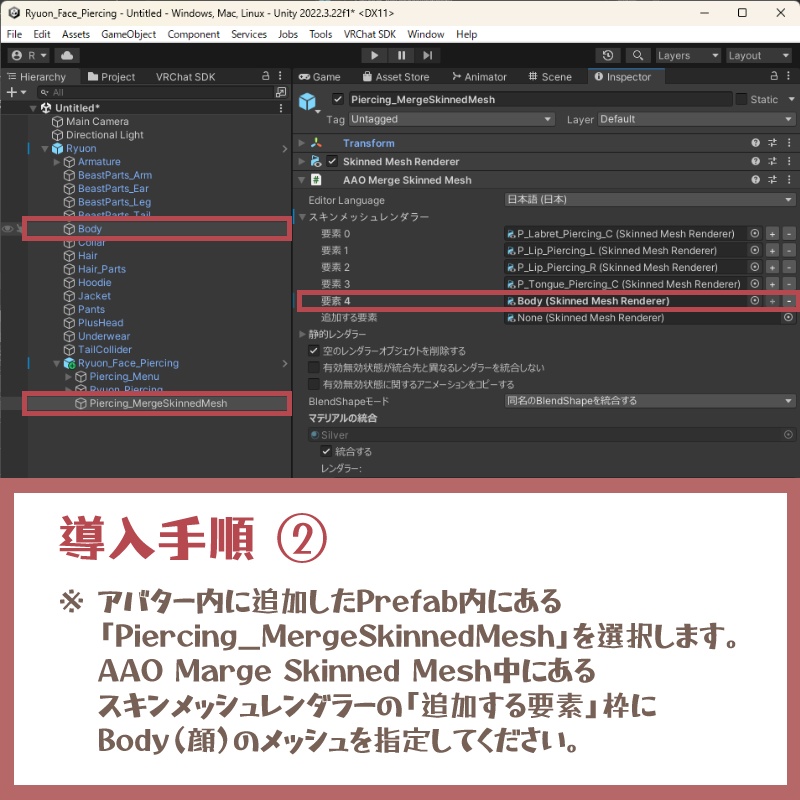800x800 pixels.
Task: Toggle Hierarchy panel lock icon
Action: 265,76
